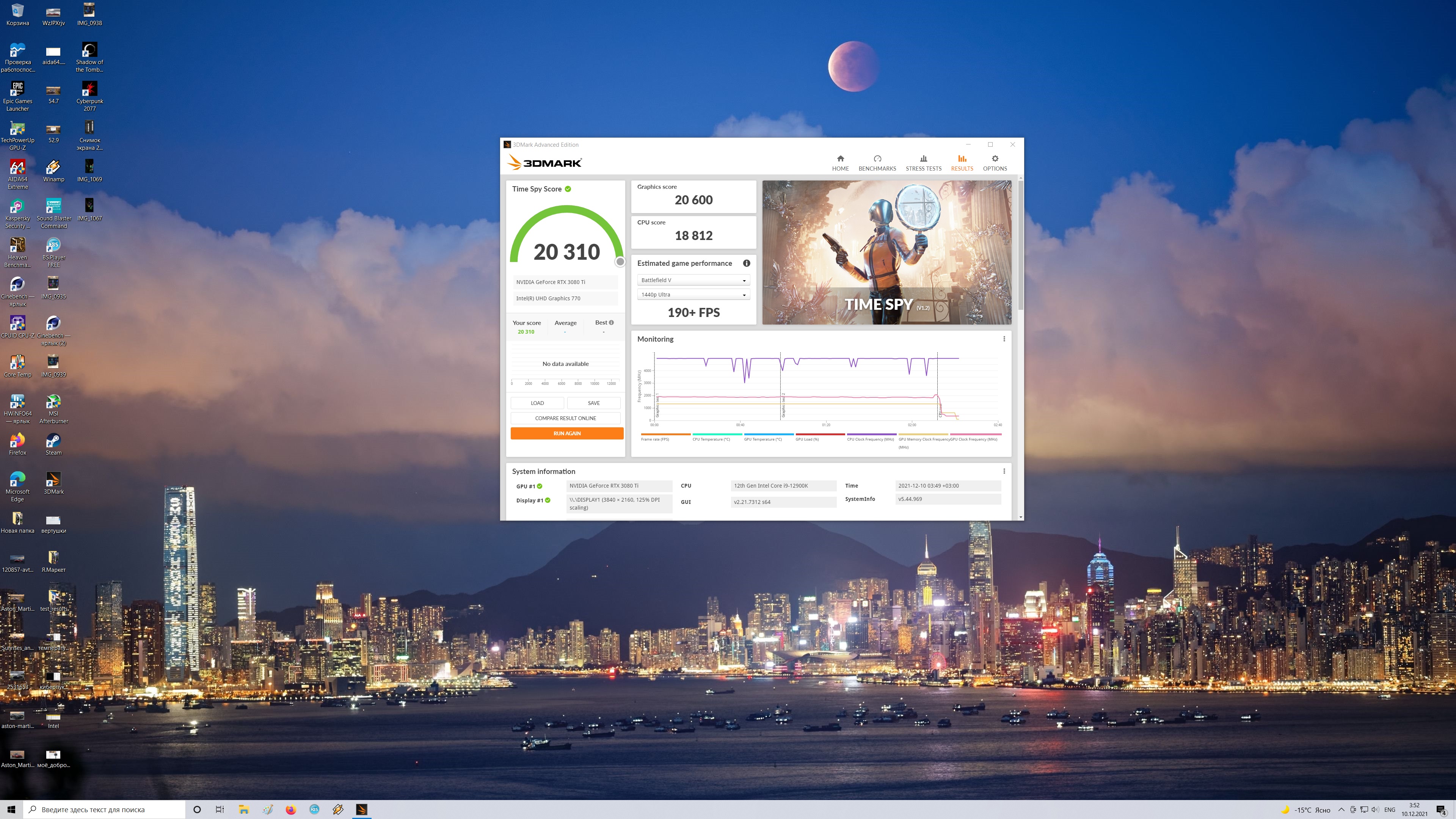Open System information three-dot menu
Viewport: 1456px width, 819px height.
pos(1004,471)
